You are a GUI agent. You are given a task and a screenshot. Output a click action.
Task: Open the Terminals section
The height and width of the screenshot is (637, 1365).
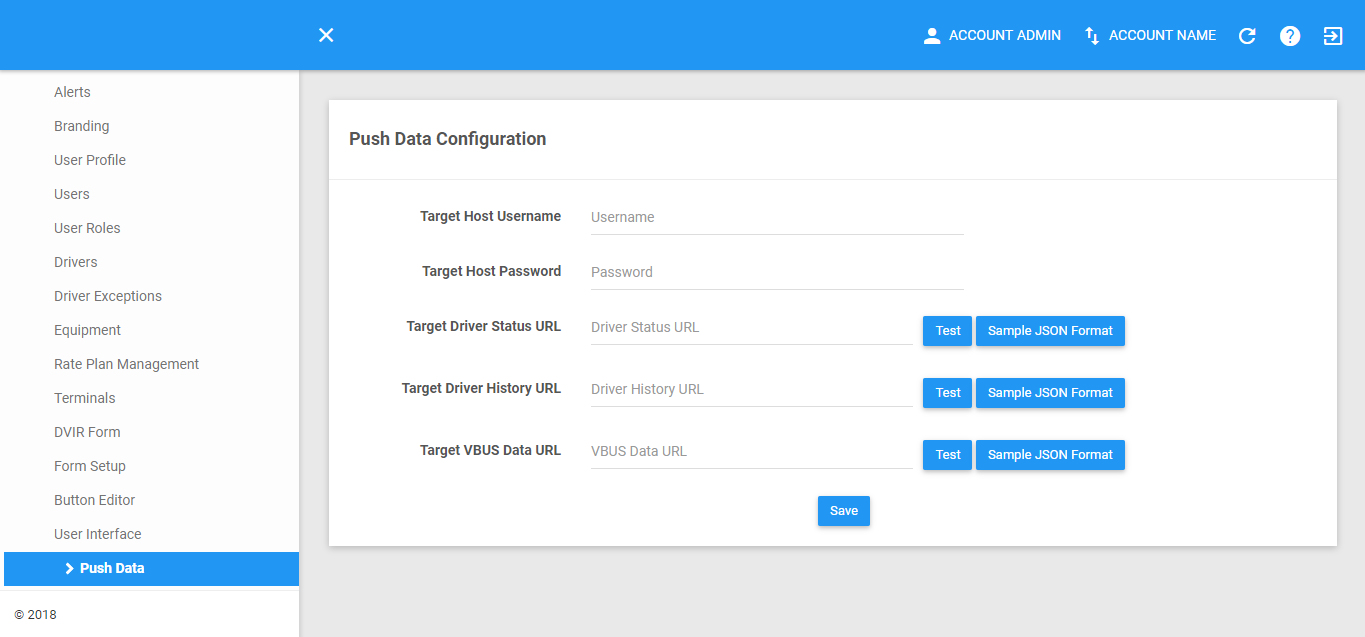85,398
